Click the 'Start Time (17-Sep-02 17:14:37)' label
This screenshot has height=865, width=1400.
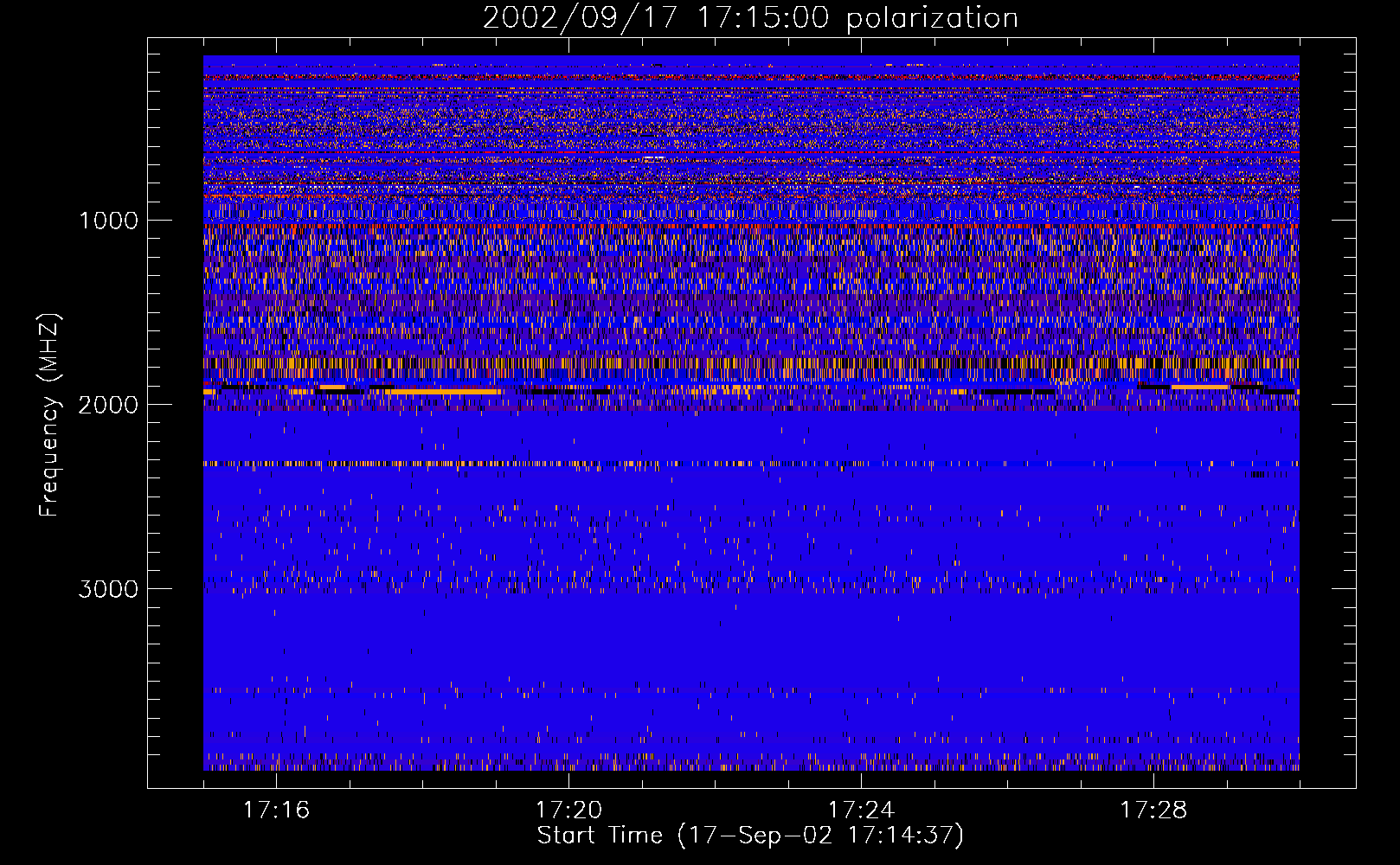coord(750,836)
